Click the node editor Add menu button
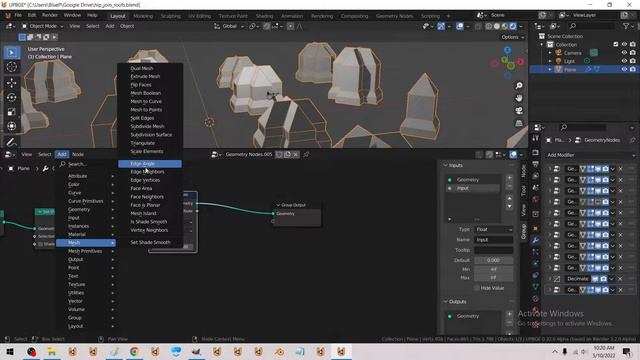 62,154
